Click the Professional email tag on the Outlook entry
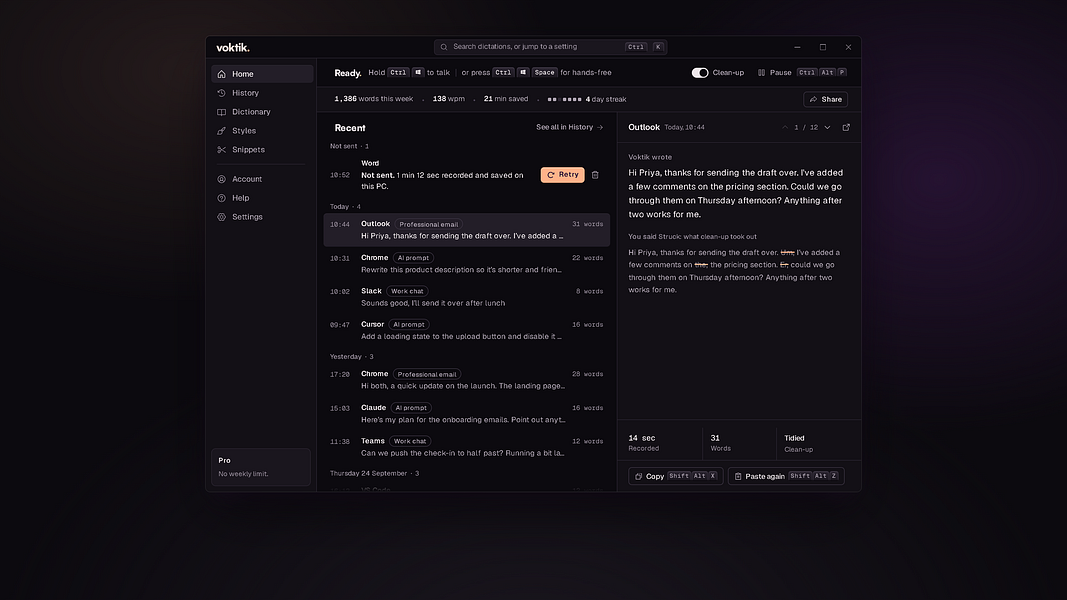 pos(428,224)
